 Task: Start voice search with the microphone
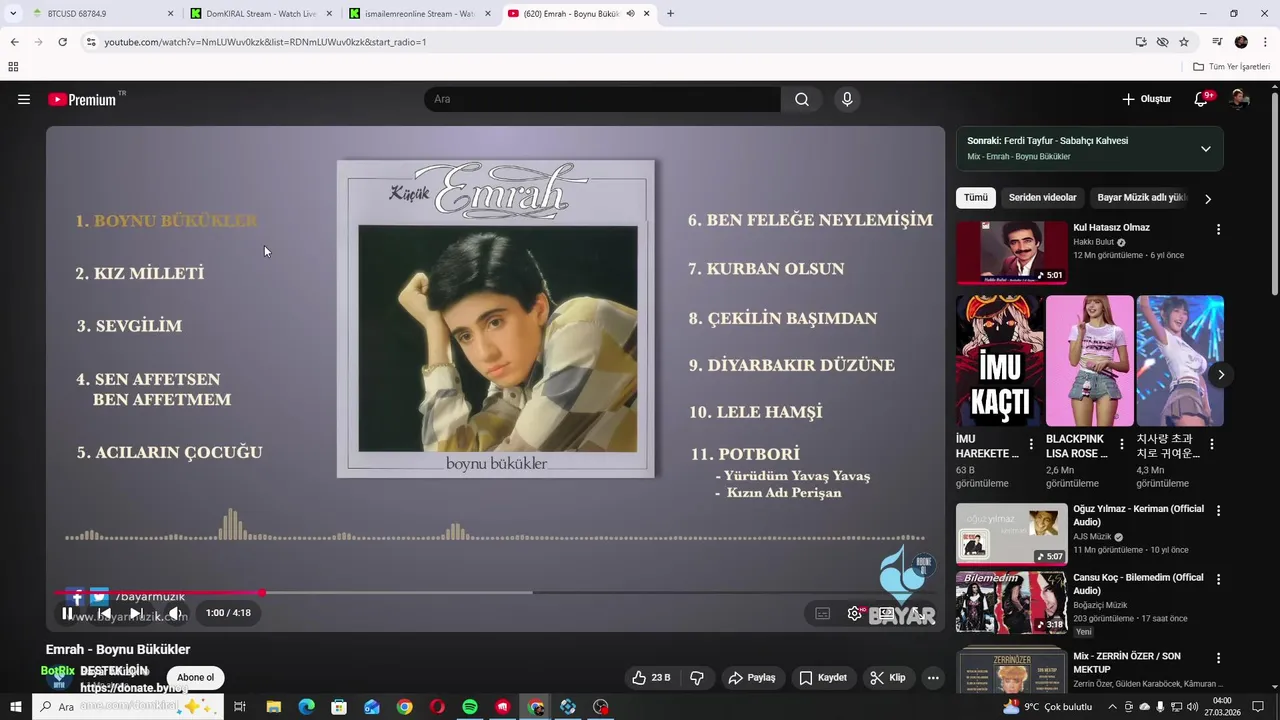tap(847, 99)
